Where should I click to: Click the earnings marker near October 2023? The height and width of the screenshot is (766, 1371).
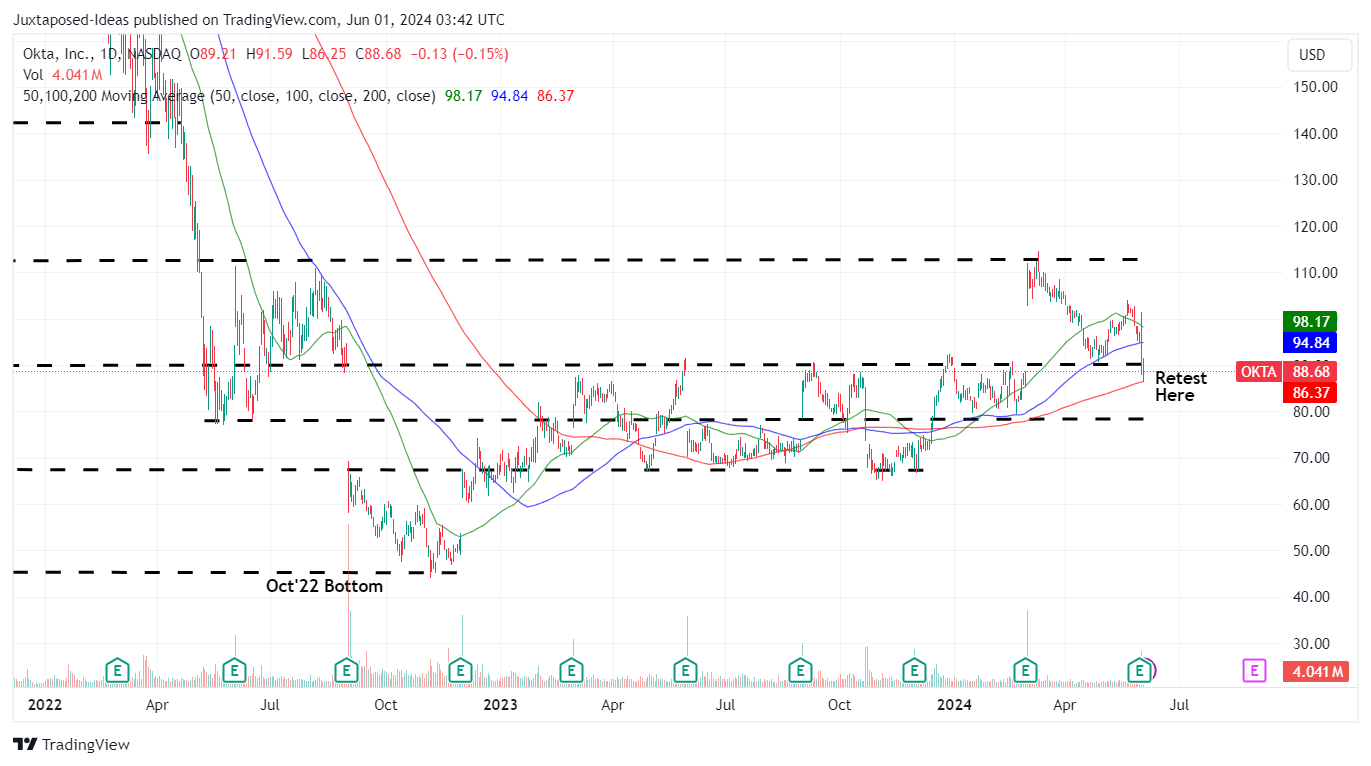pos(800,671)
